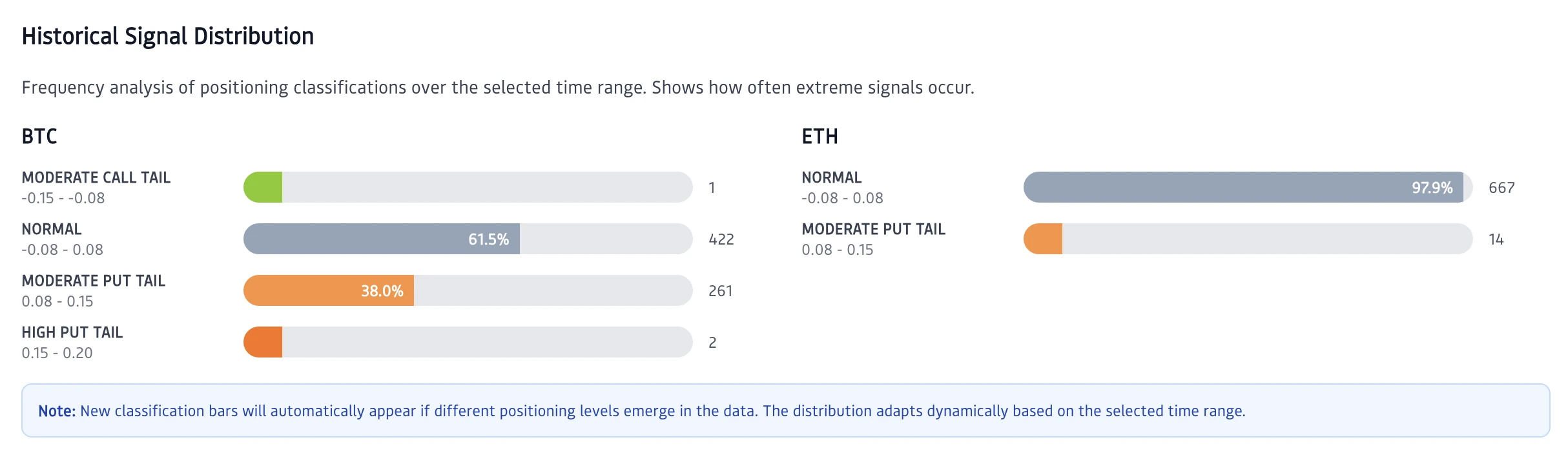The image size is (1568, 453).
Task: Select the BTC HIGH PUT TAIL label
Action: 72,332
